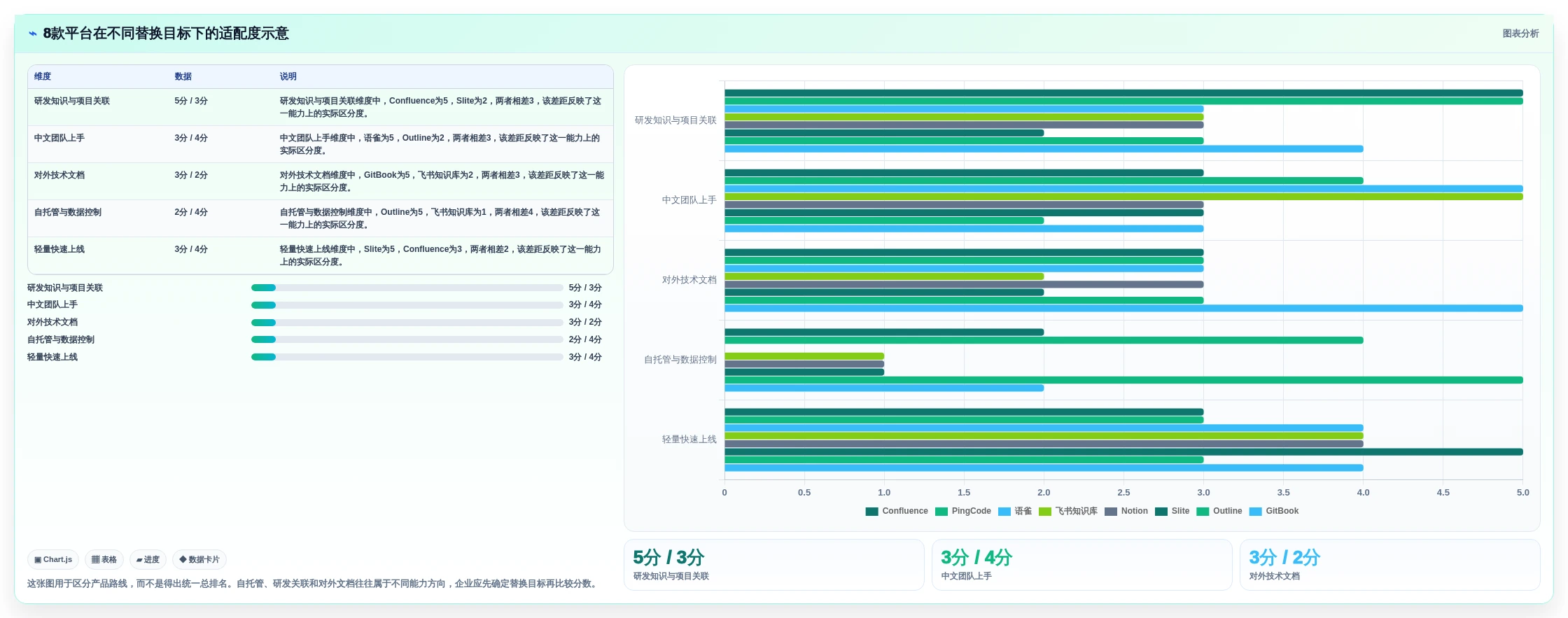Toggle the 语雀 legend item

coord(1015,512)
